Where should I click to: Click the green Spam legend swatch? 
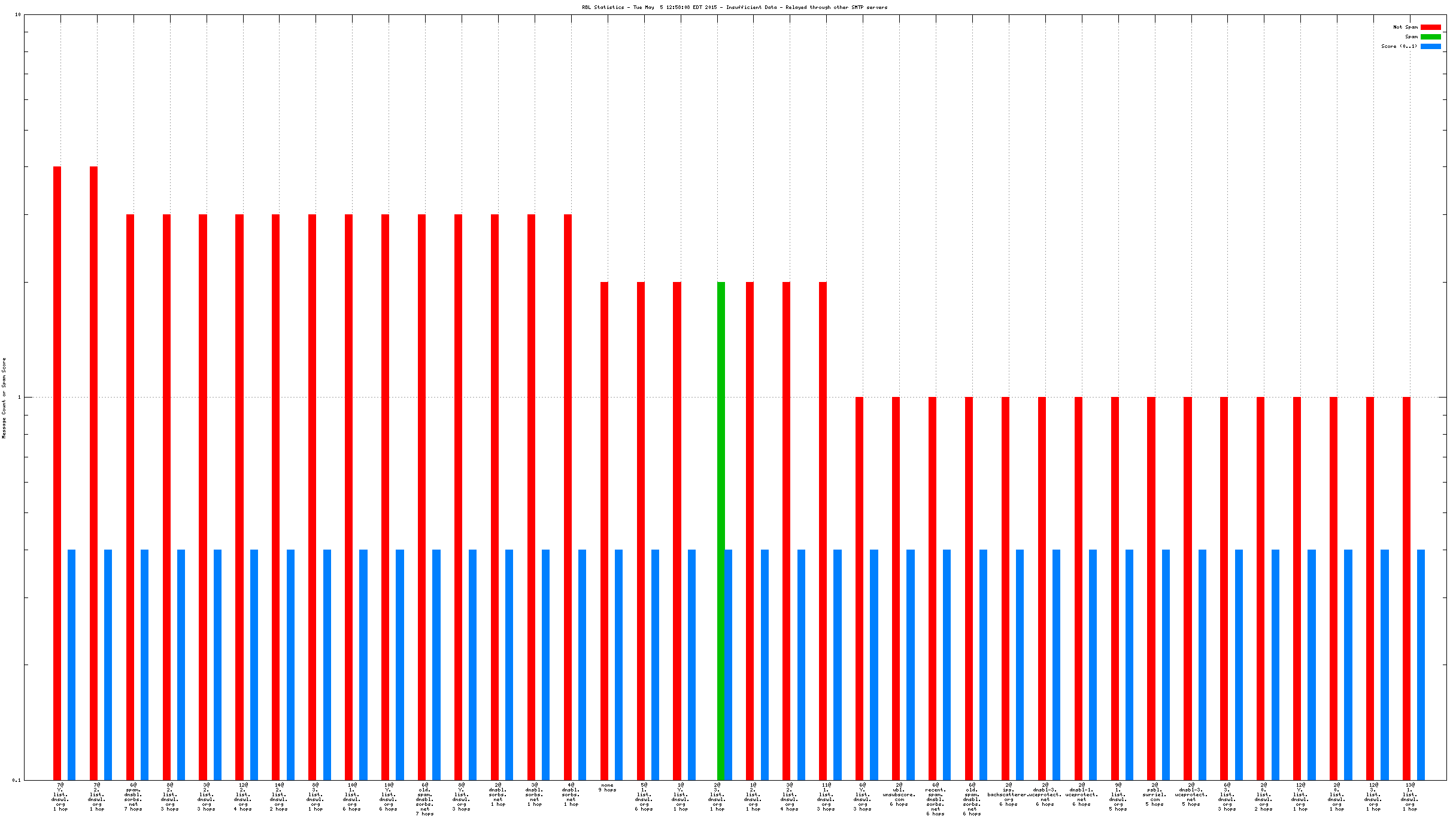(1430, 37)
